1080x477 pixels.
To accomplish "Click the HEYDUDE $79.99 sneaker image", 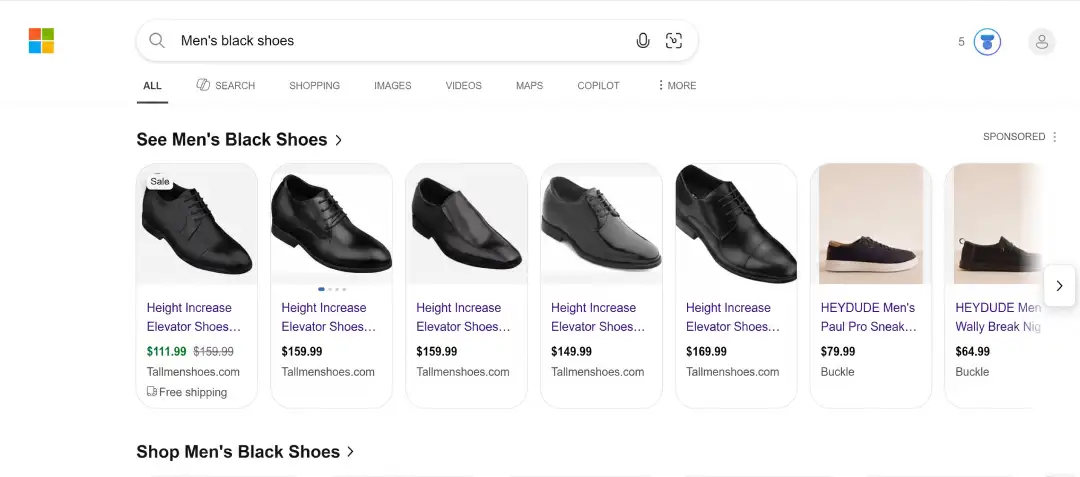I will [x=871, y=224].
